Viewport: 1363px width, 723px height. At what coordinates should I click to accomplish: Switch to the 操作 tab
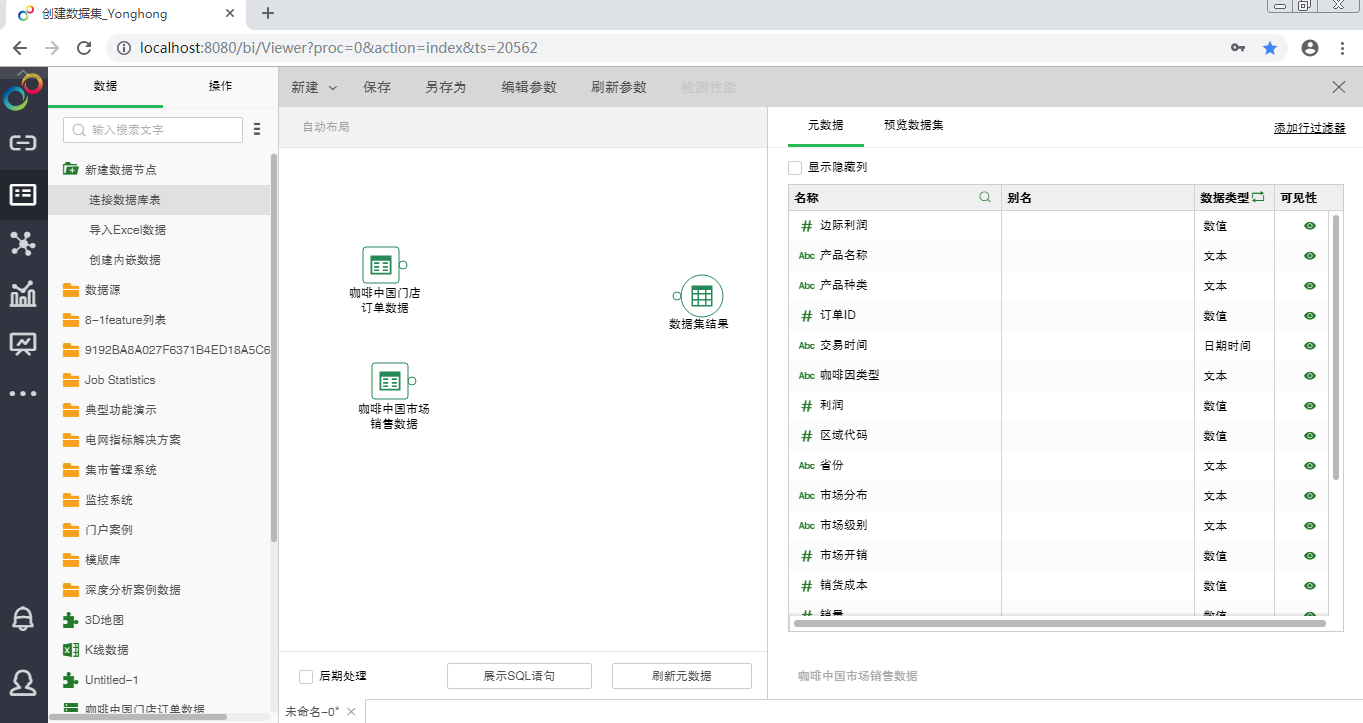pyautogui.click(x=219, y=86)
